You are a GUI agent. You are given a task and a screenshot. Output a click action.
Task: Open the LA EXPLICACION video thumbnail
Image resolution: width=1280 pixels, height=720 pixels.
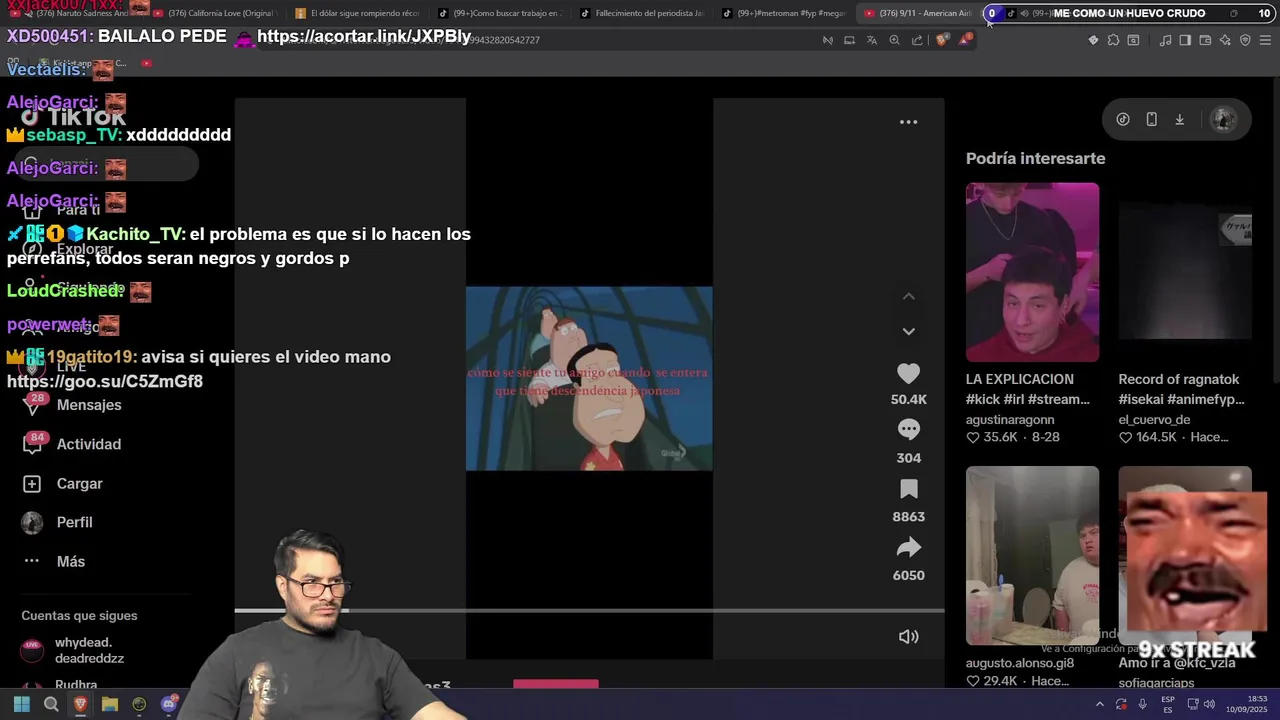pos(1032,272)
